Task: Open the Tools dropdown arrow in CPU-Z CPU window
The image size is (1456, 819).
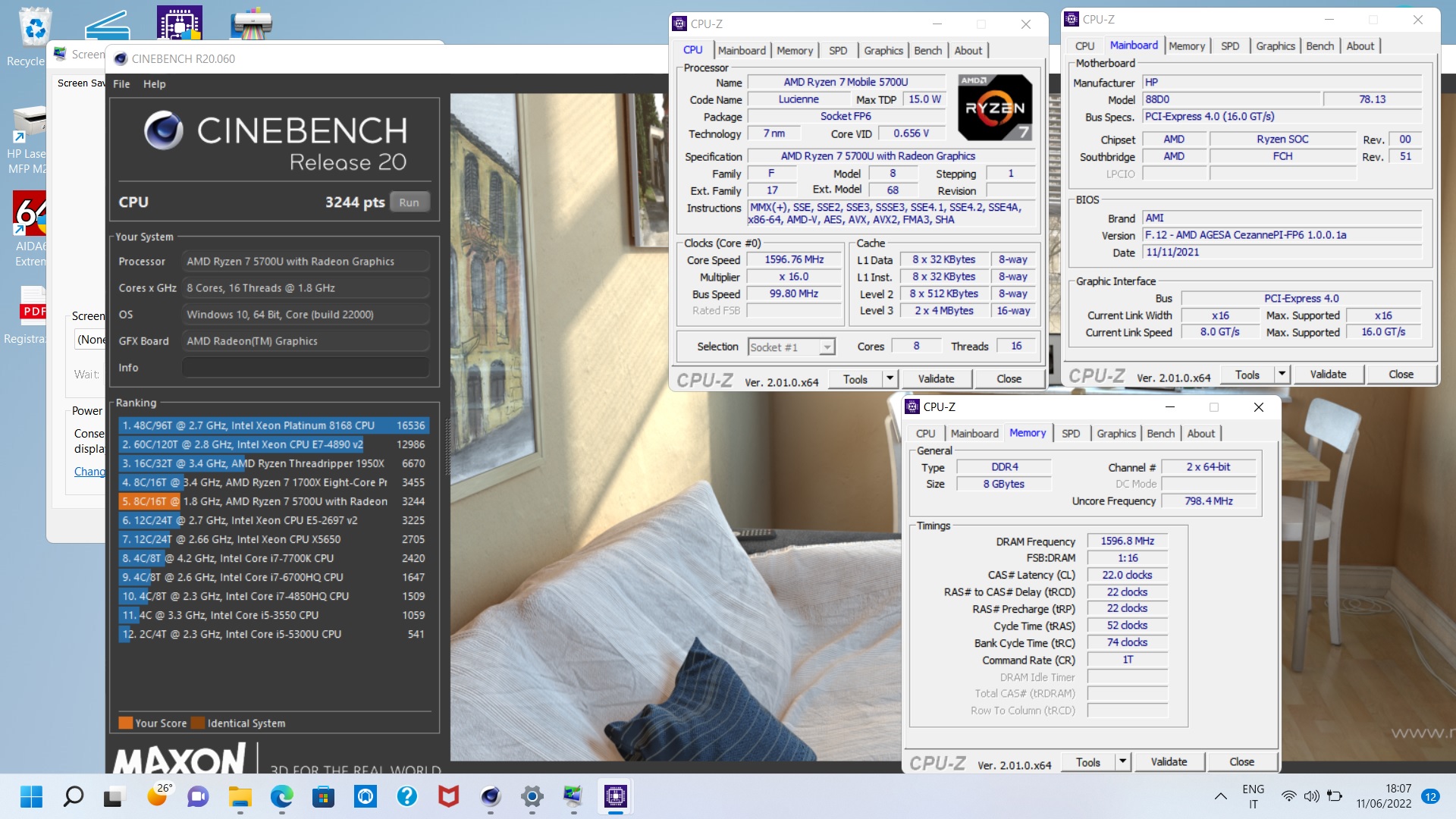Action: coord(890,378)
